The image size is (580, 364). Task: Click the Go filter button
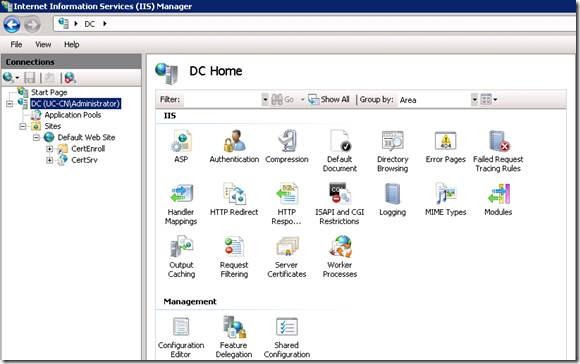point(283,100)
